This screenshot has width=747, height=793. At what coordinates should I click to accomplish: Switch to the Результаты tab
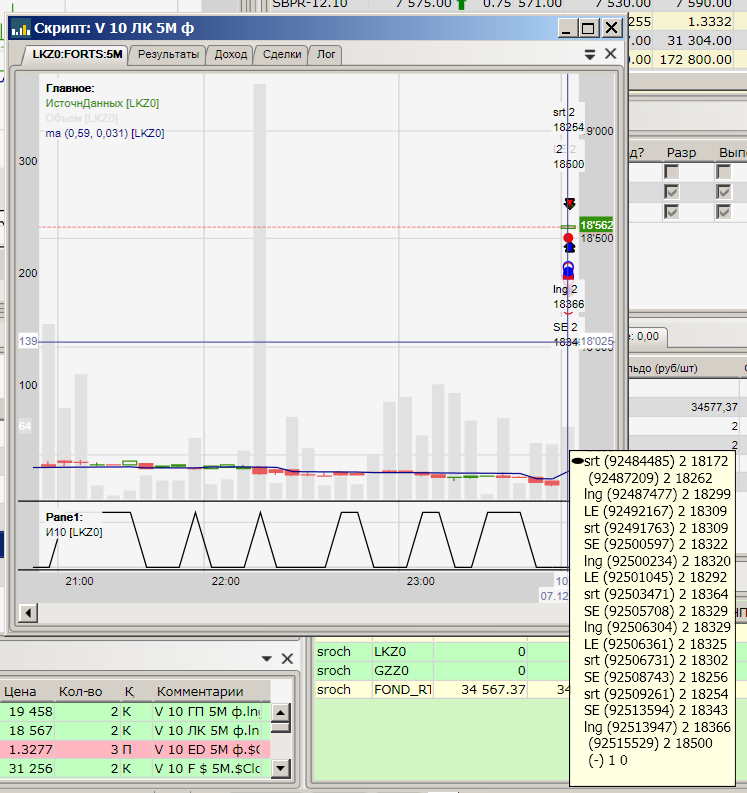pyautogui.click(x=168, y=55)
